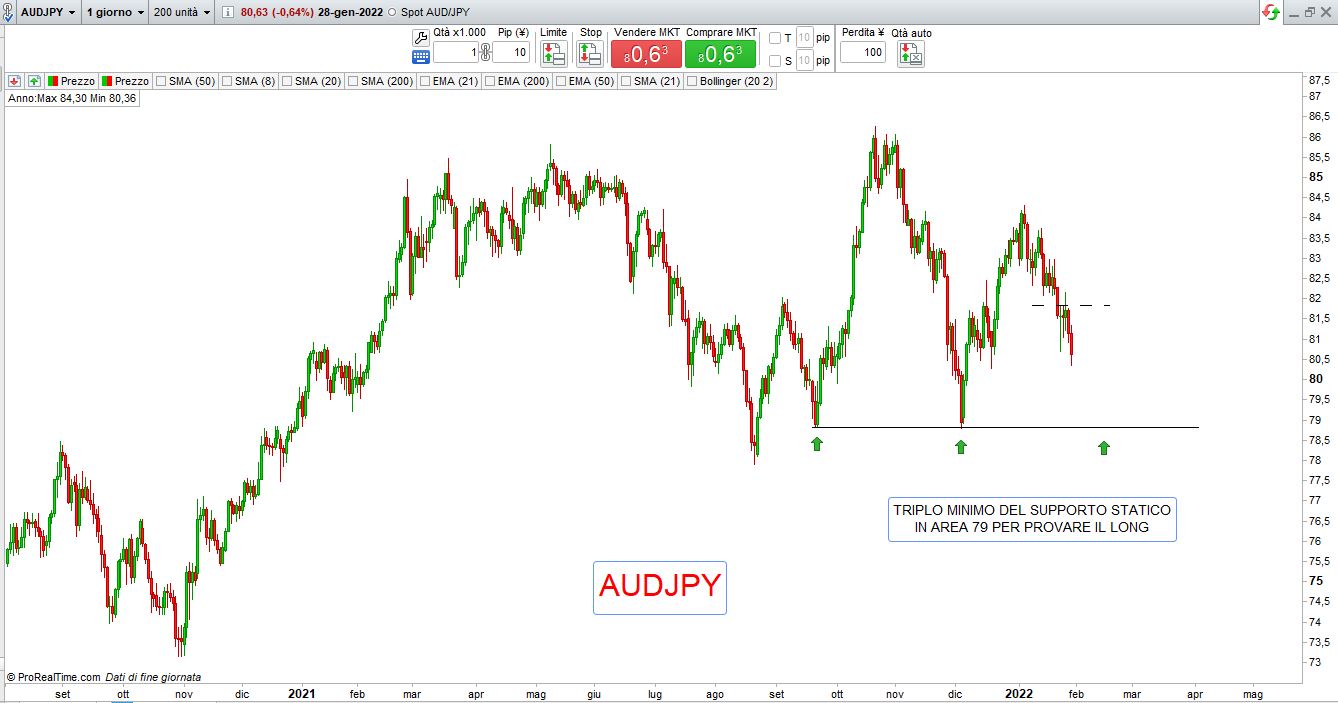Click the instrument info icon
The height and width of the screenshot is (703, 1338).
[x=227, y=12]
